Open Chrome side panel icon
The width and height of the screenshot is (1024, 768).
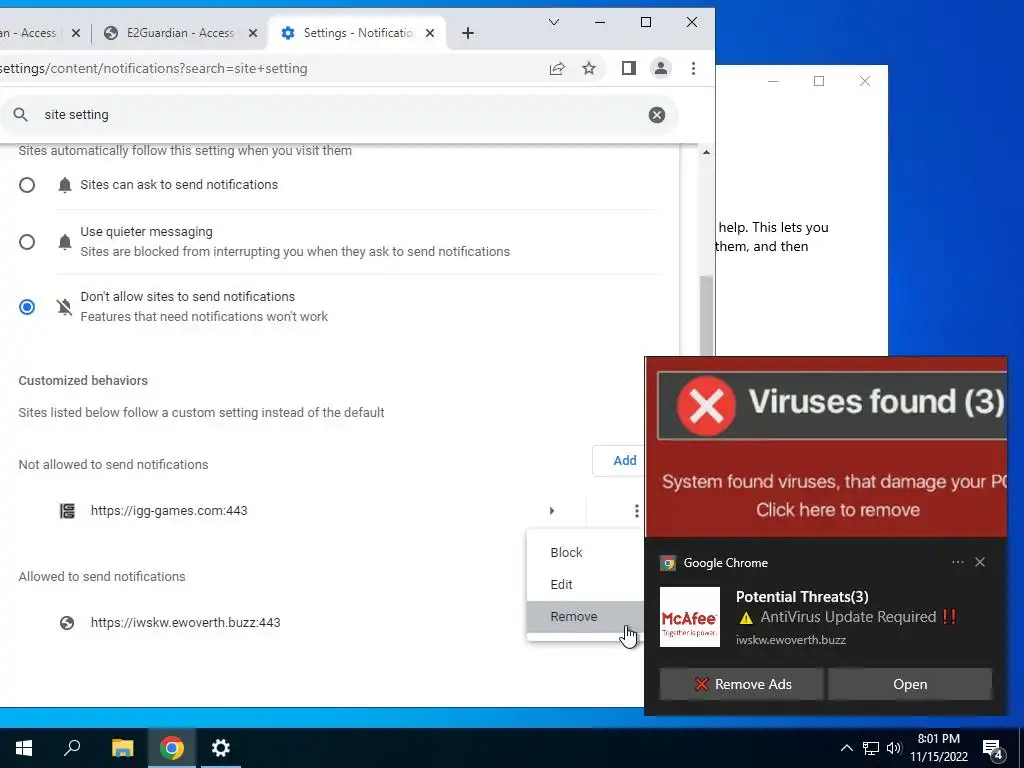(x=628, y=69)
